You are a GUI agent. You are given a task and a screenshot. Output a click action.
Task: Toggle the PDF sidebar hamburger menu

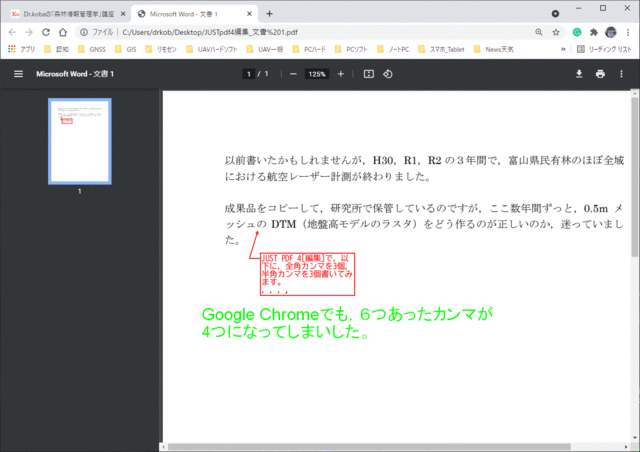pyautogui.click(x=18, y=74)
